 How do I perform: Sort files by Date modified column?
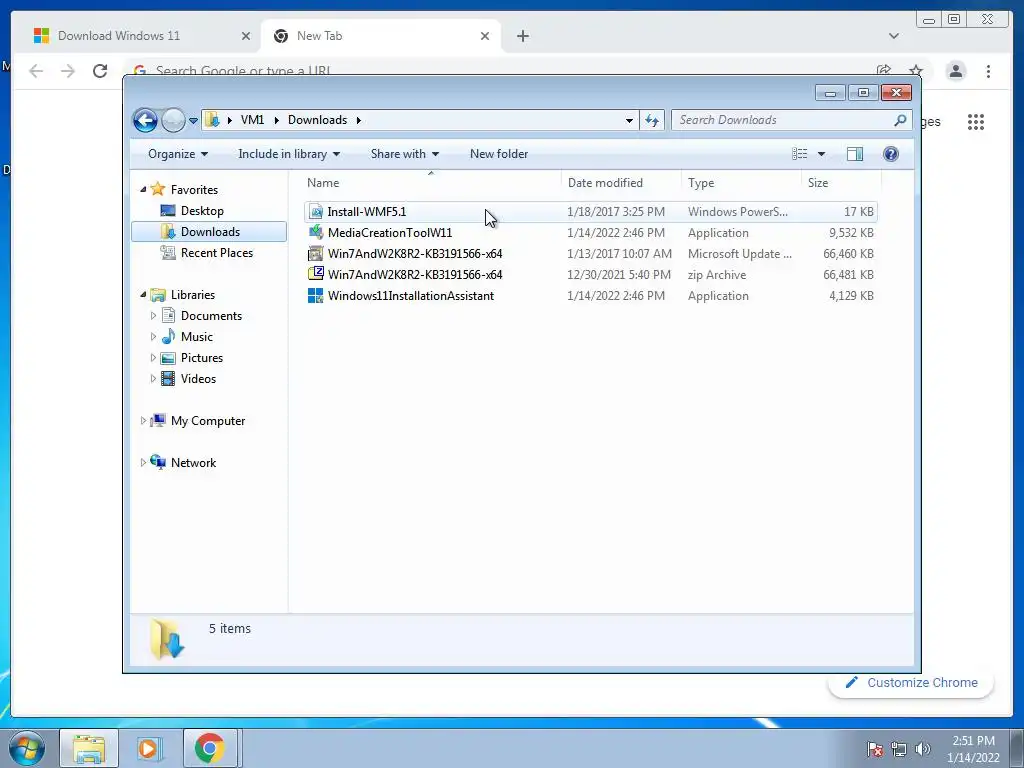coord(621,183)
